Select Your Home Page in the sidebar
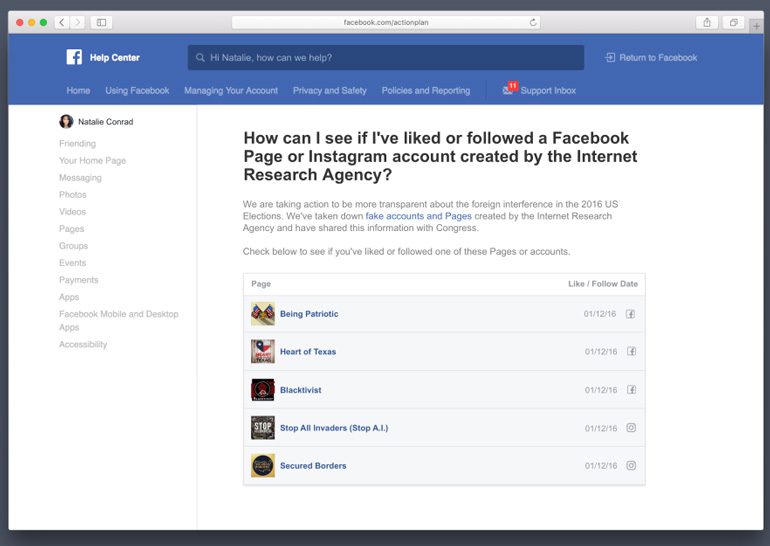This screenshot has height=546, width=770. click(x=92, y=161)
